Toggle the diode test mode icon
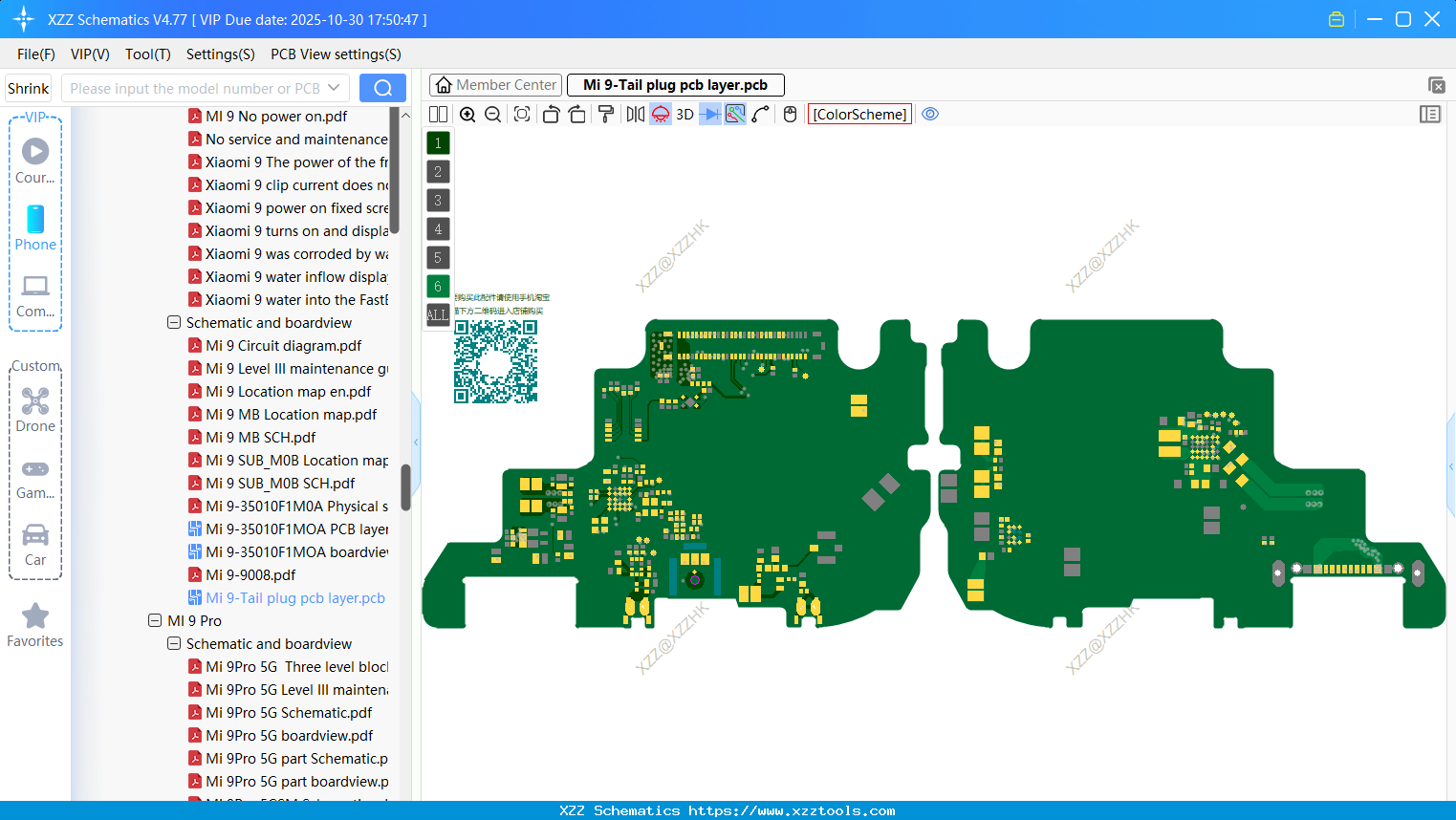 [711, 114]
